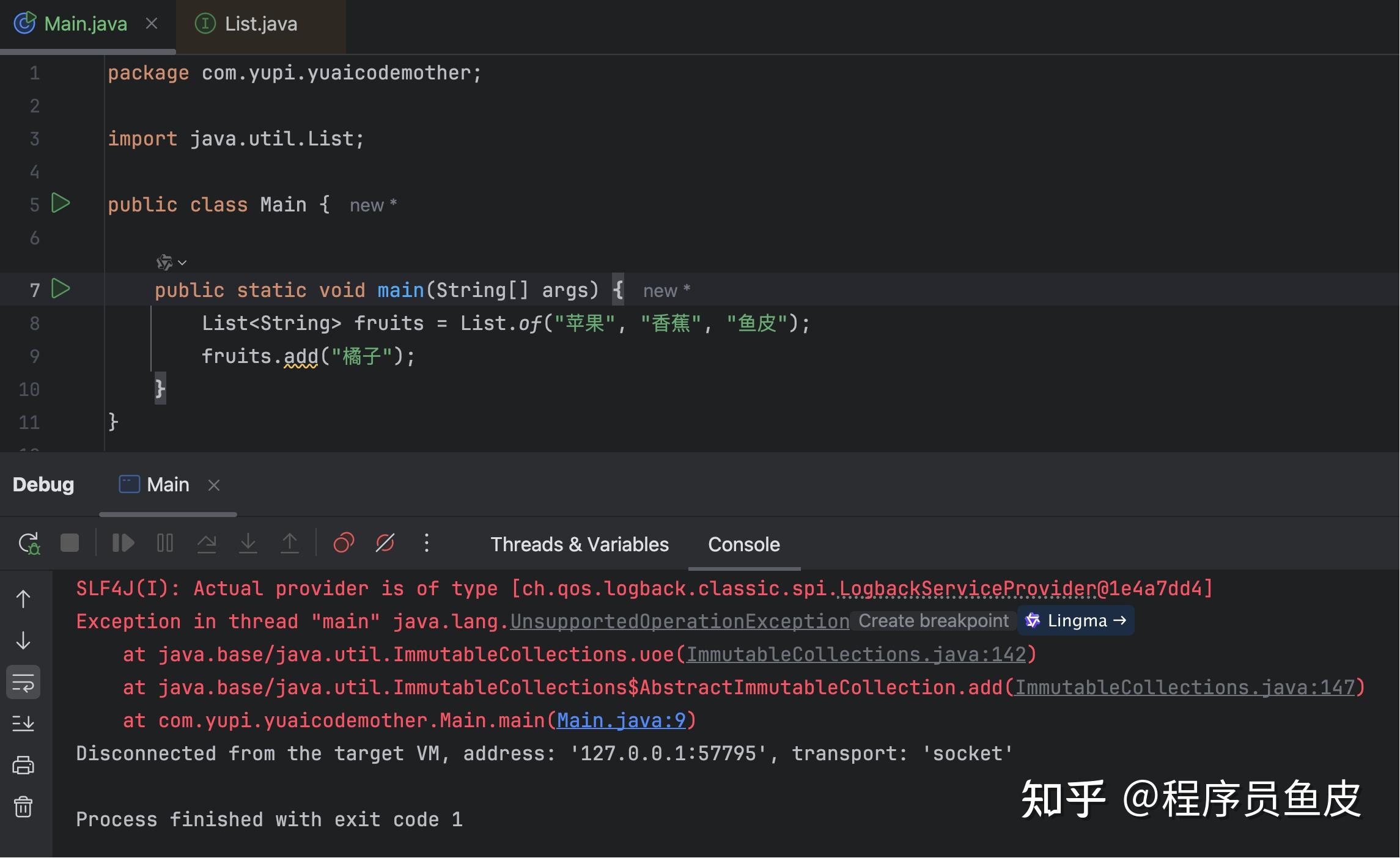Toggle Mute Breakpoints
The width and height of the screenshot is (1400, 858).
click(385, 543)
